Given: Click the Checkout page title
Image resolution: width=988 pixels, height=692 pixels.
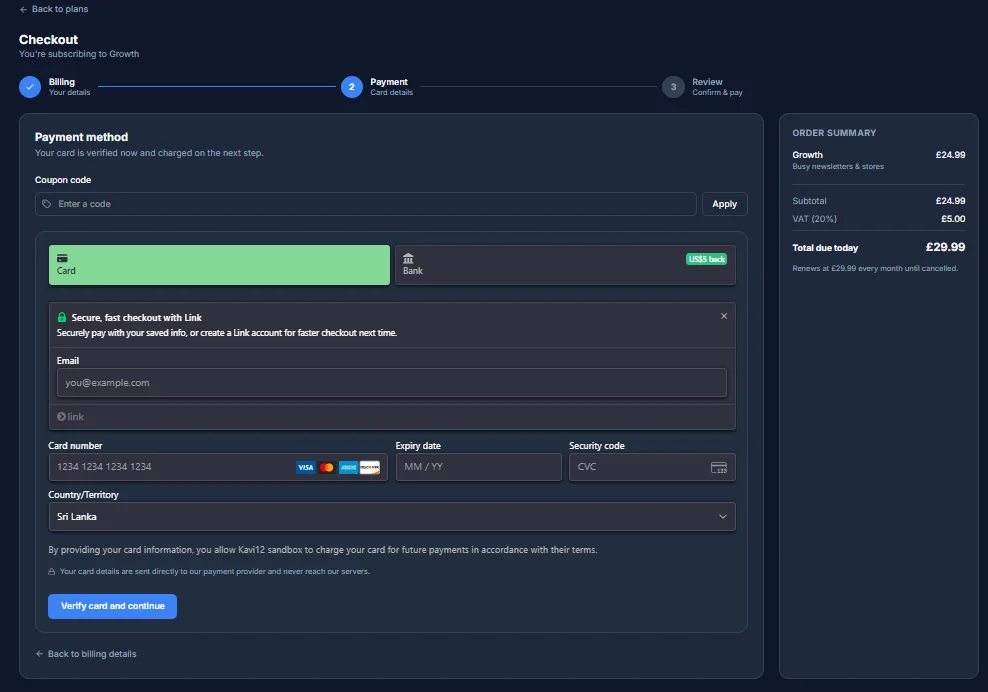Looking at the screenshot, I should click(49, 39).
